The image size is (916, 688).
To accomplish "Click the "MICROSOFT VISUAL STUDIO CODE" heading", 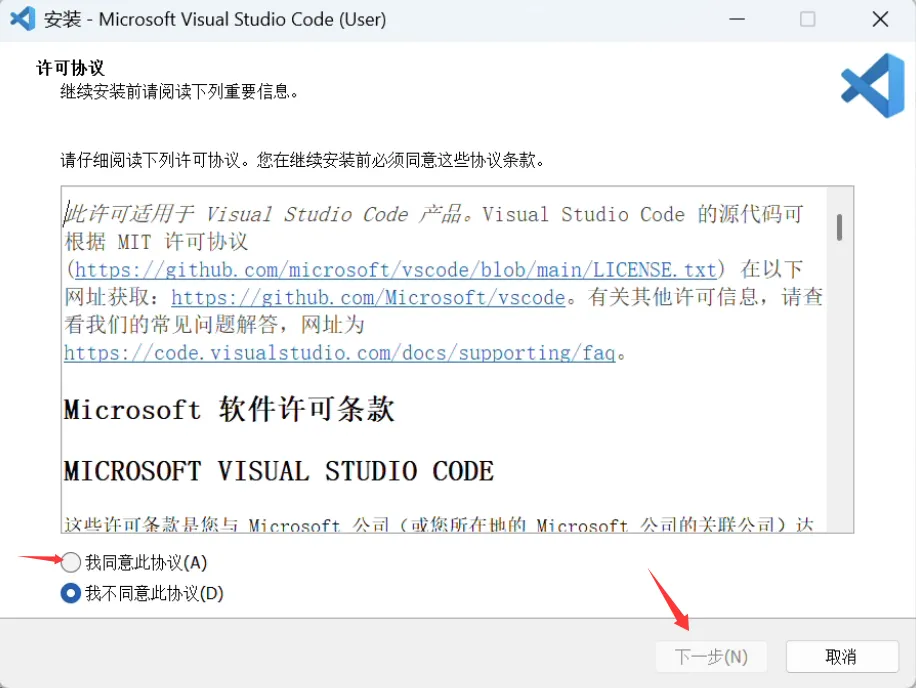I will (279, 471).
